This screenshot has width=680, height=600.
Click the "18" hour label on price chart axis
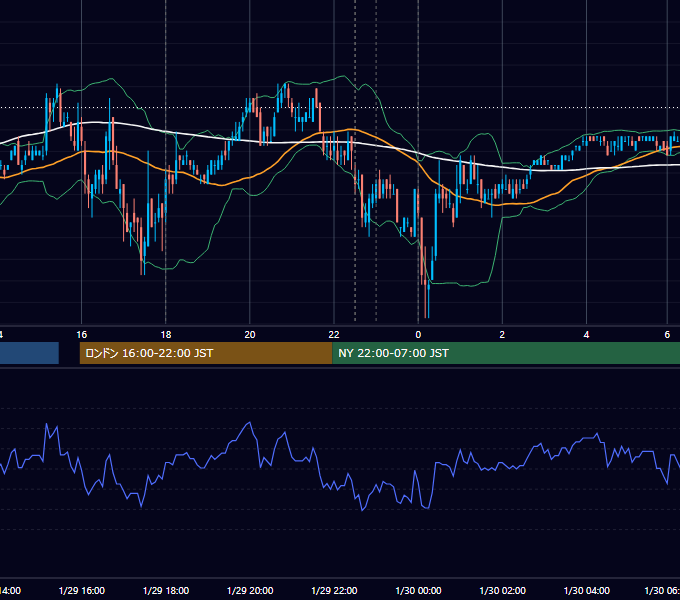pos(166,335)
